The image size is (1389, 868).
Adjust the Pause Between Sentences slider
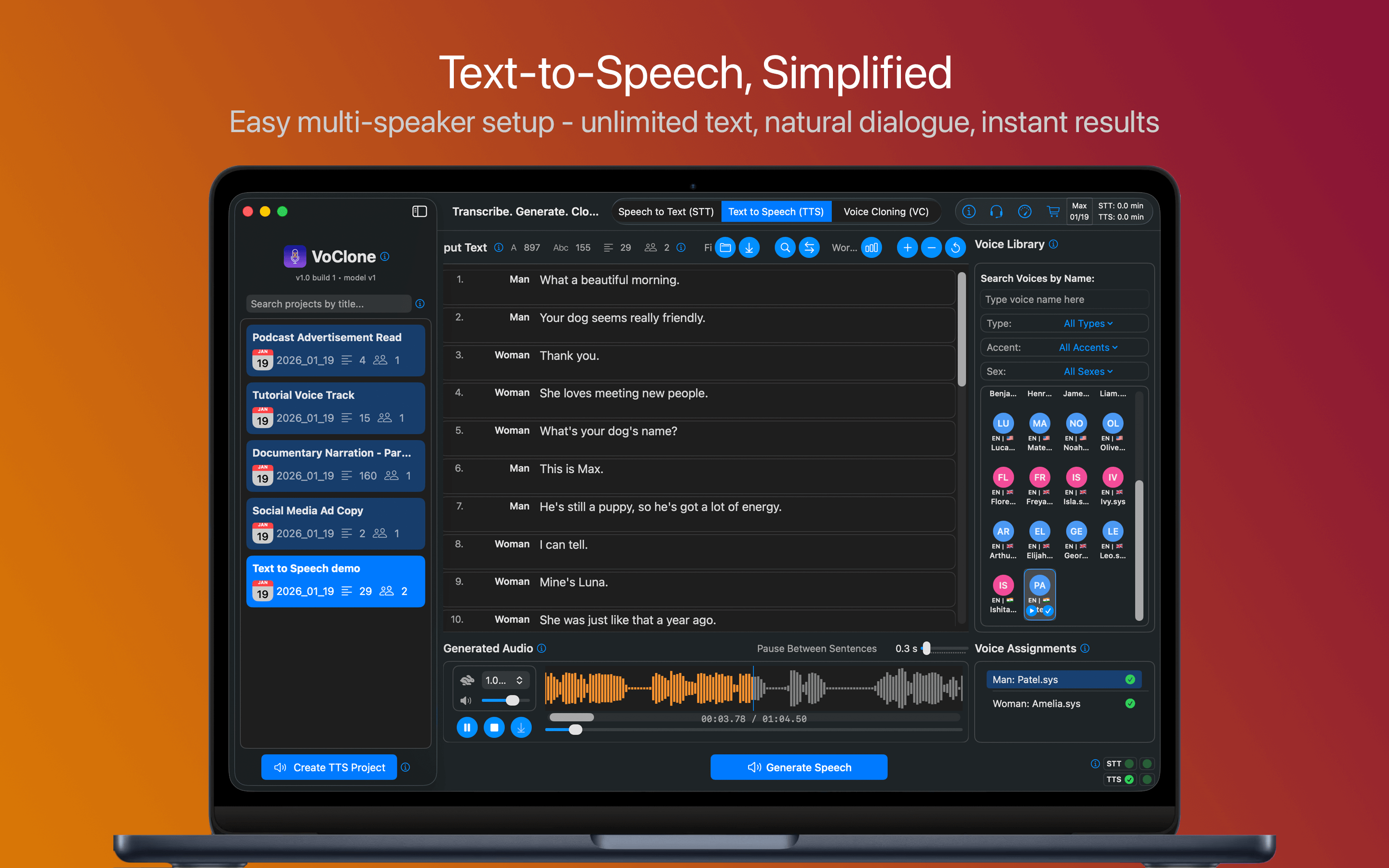[x=926, y=648]
